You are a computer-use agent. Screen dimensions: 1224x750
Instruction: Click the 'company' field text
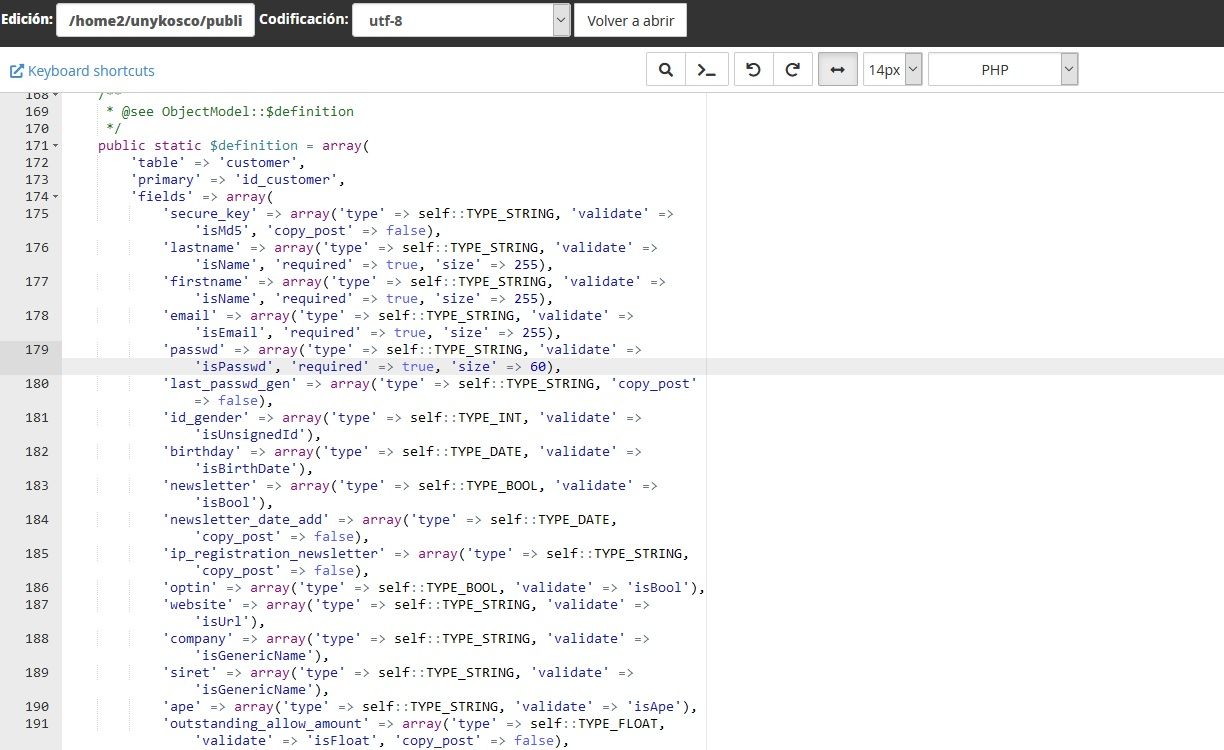coord(198,639)
